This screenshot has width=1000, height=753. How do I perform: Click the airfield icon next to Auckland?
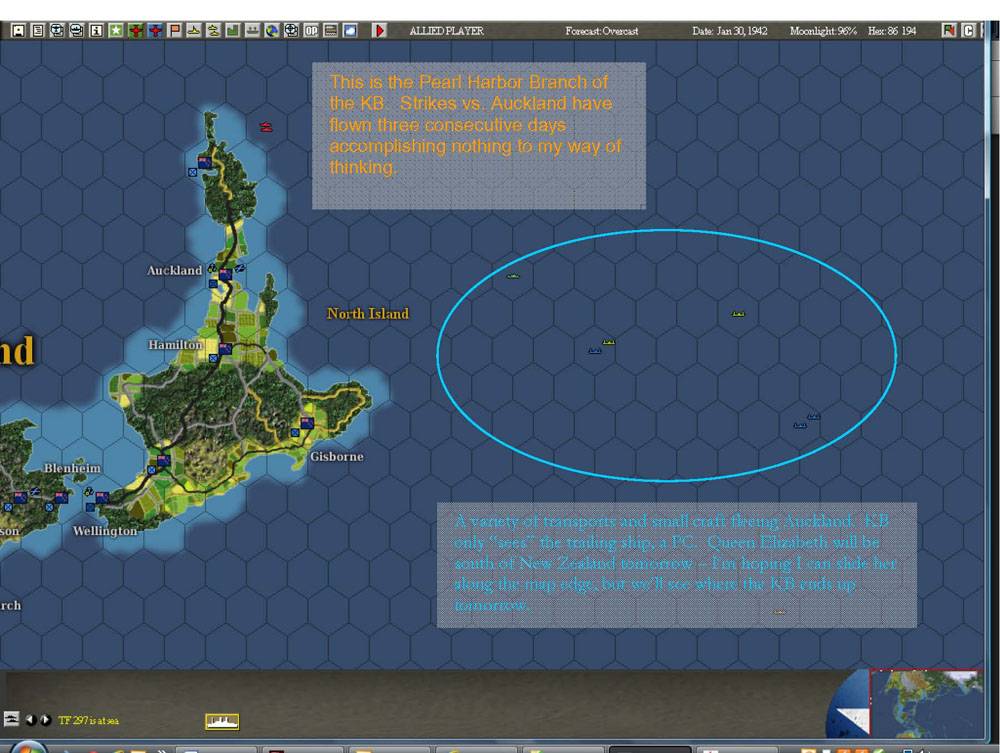click(240, 268)
